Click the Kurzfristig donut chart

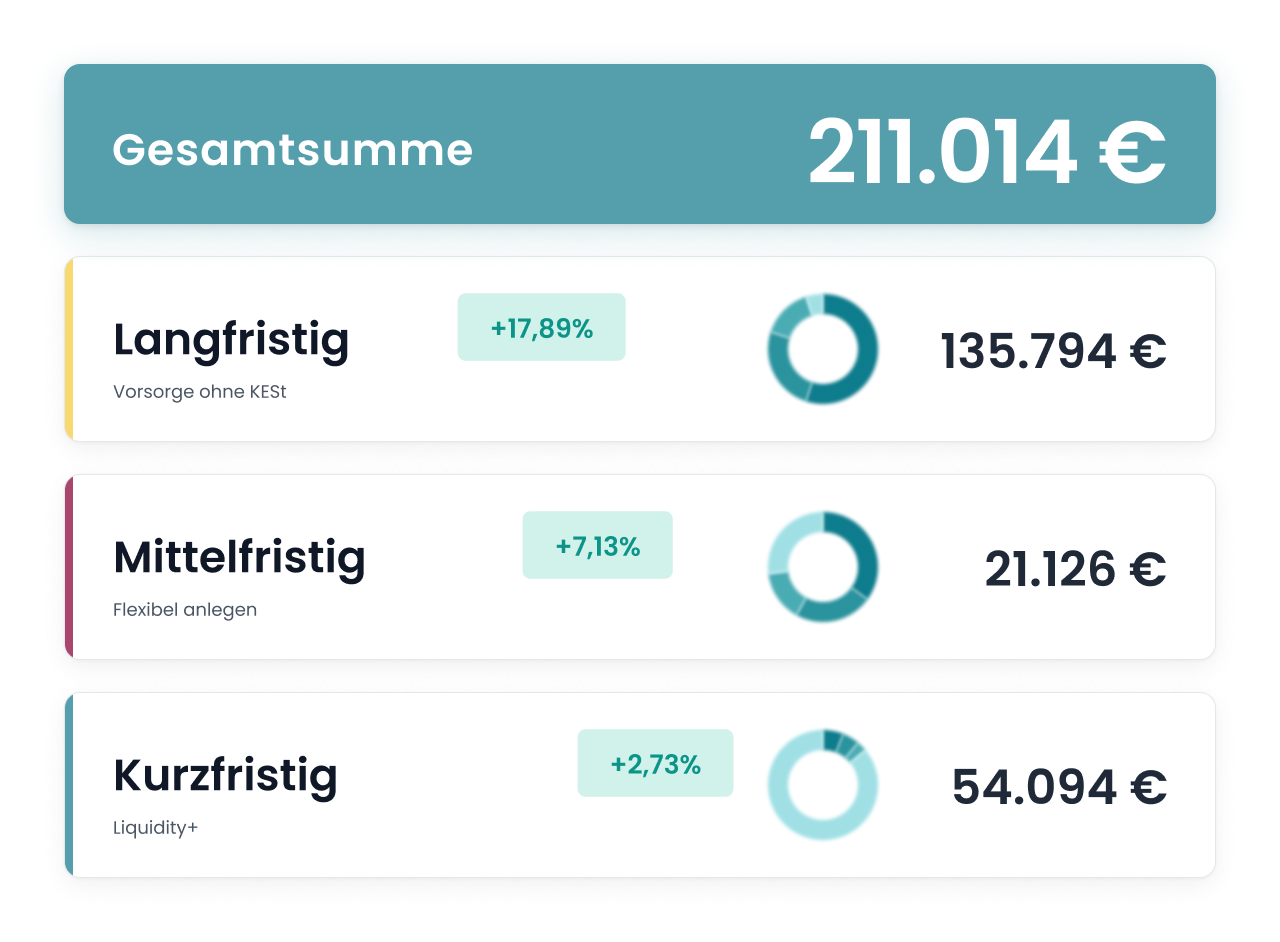pyautogui.click(x=823, y=785)
